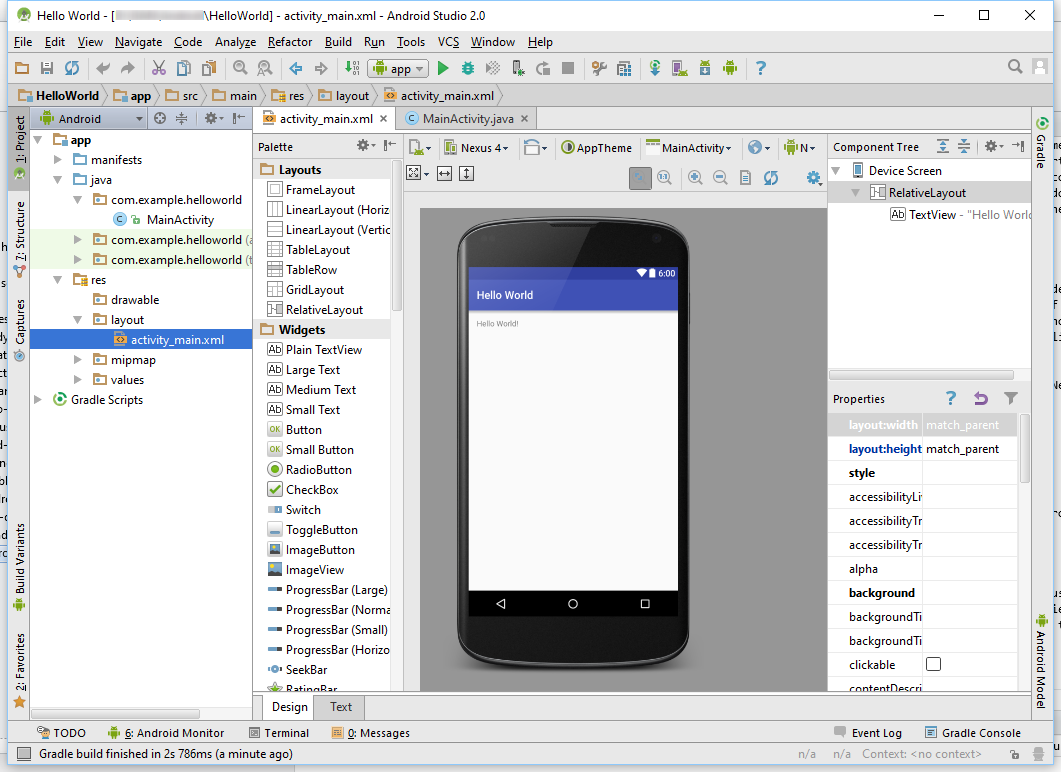Image resolution: width=1061 pixels, height=772 pixels.
Task: Open the TODO tool window
Action: pos(62,733)
